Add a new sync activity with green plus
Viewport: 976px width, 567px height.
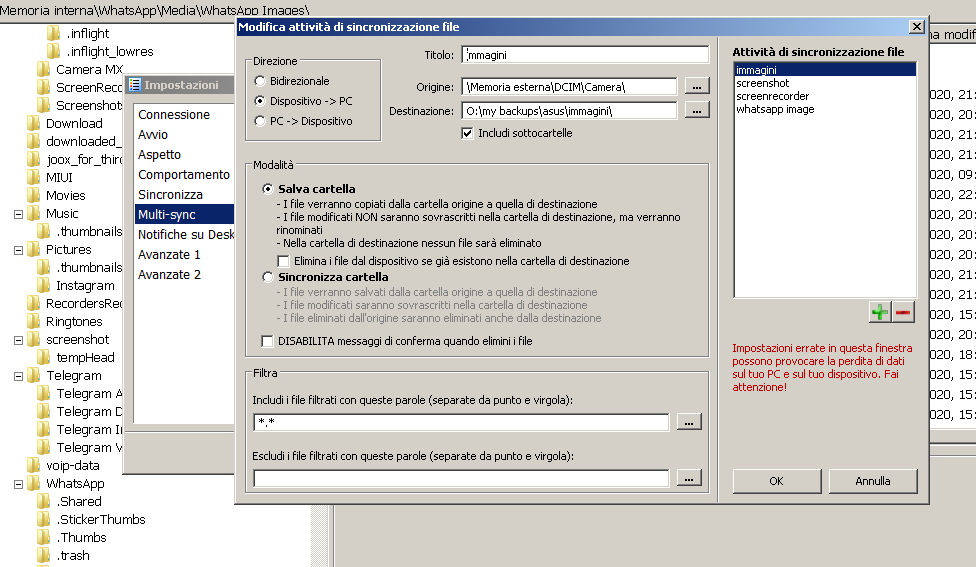pos(880,312)
